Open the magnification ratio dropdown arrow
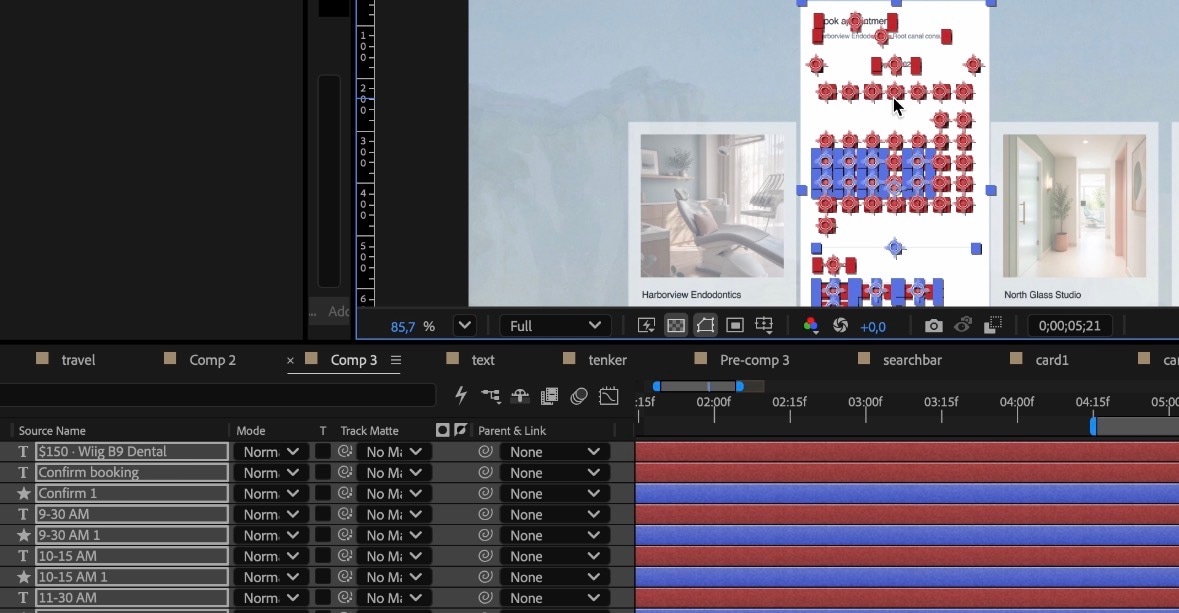 [x=465, y=326]
